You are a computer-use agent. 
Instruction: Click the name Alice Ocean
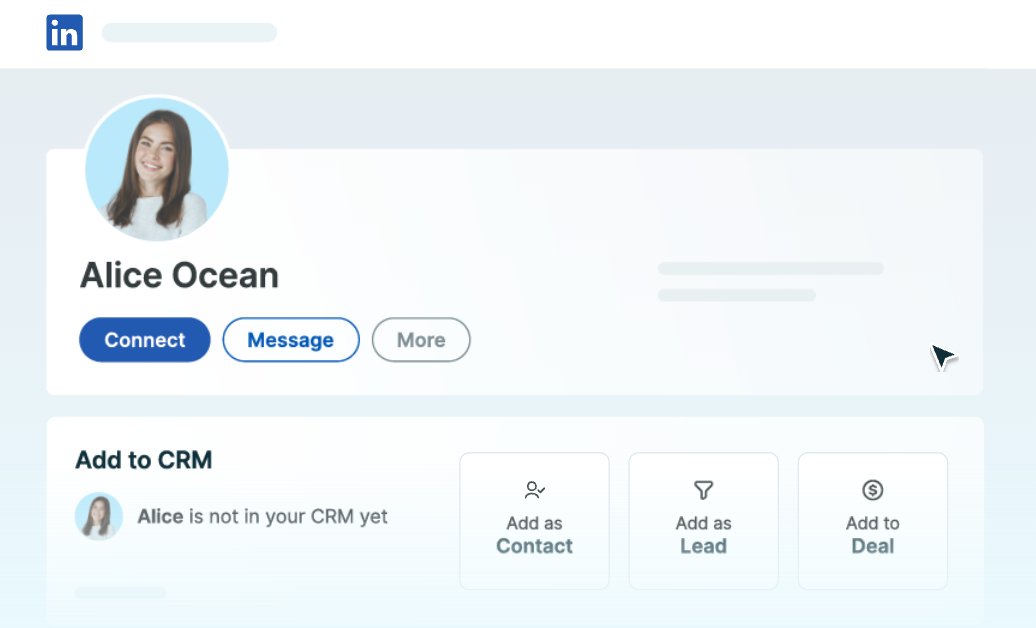pos(178,275)
